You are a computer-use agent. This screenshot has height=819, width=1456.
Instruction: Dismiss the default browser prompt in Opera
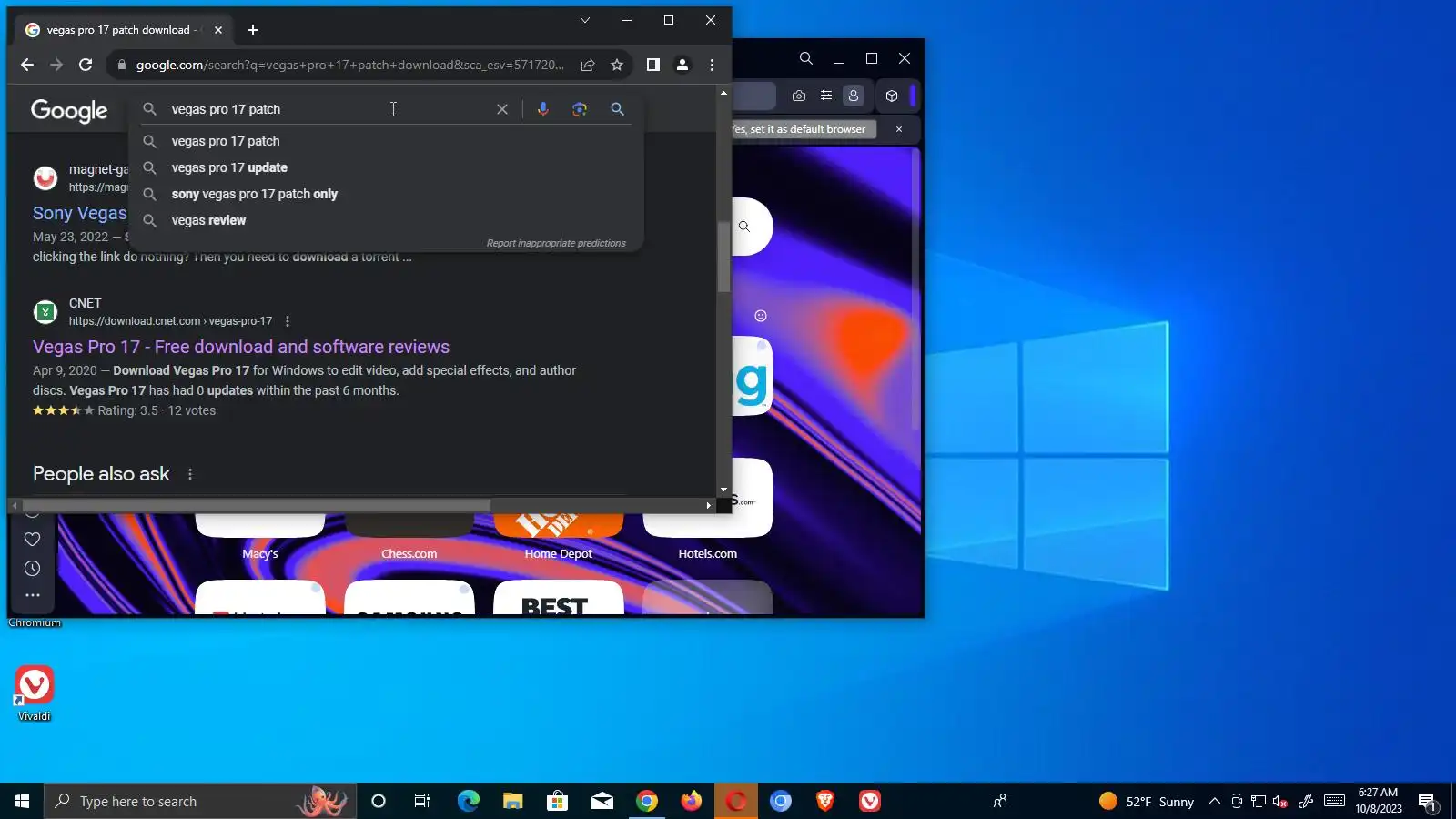pos(899,129)
